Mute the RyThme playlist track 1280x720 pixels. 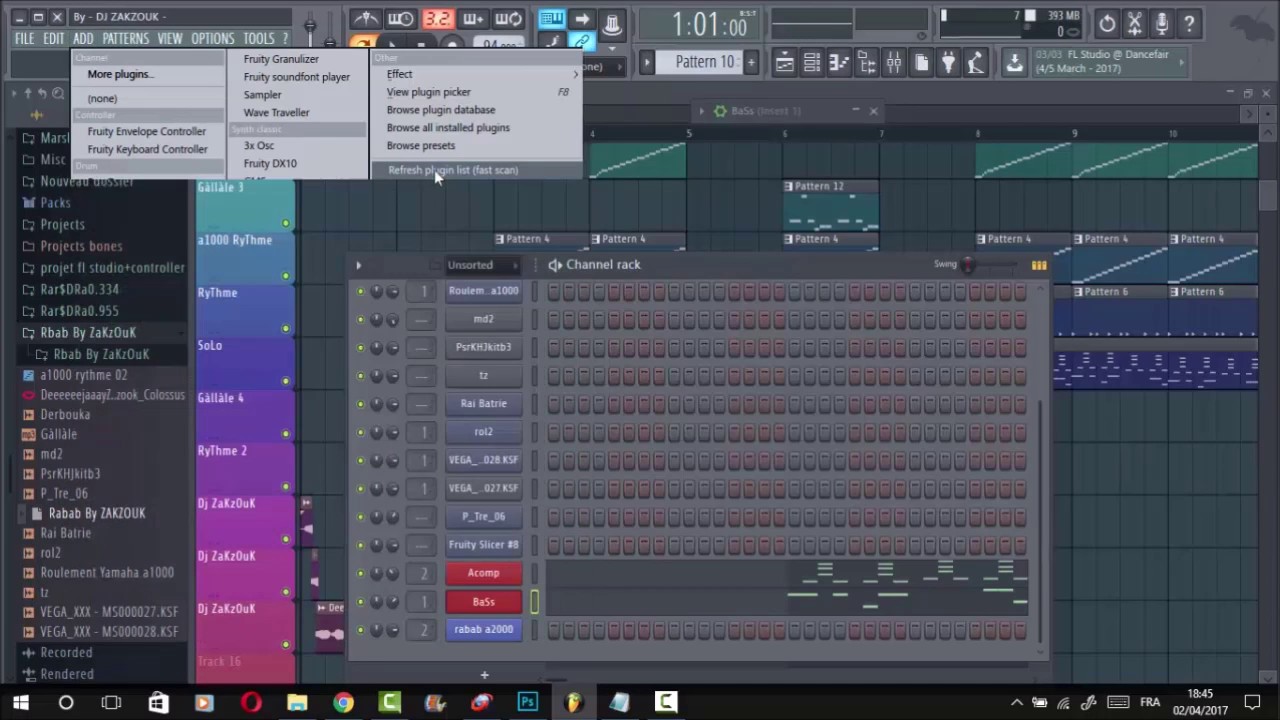click(285, 328)
